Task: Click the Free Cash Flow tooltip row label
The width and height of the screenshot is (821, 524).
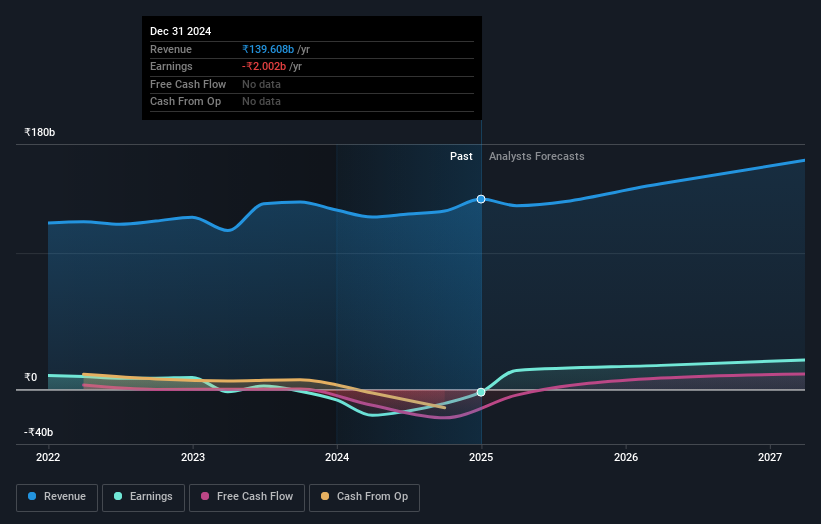Action: [x=188, y=84]
